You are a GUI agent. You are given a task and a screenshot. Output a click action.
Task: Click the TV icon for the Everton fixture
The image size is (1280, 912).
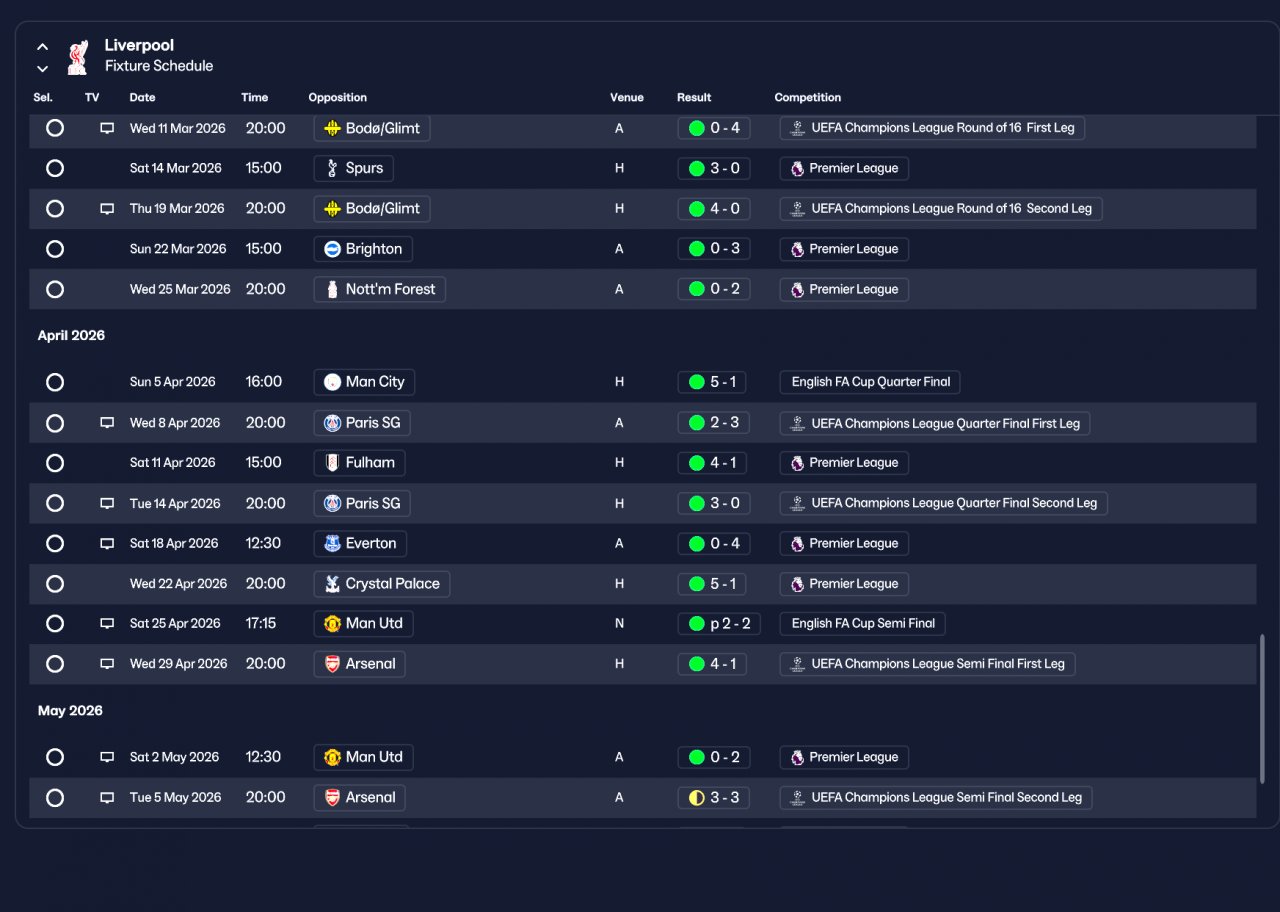tap(107, 544)
